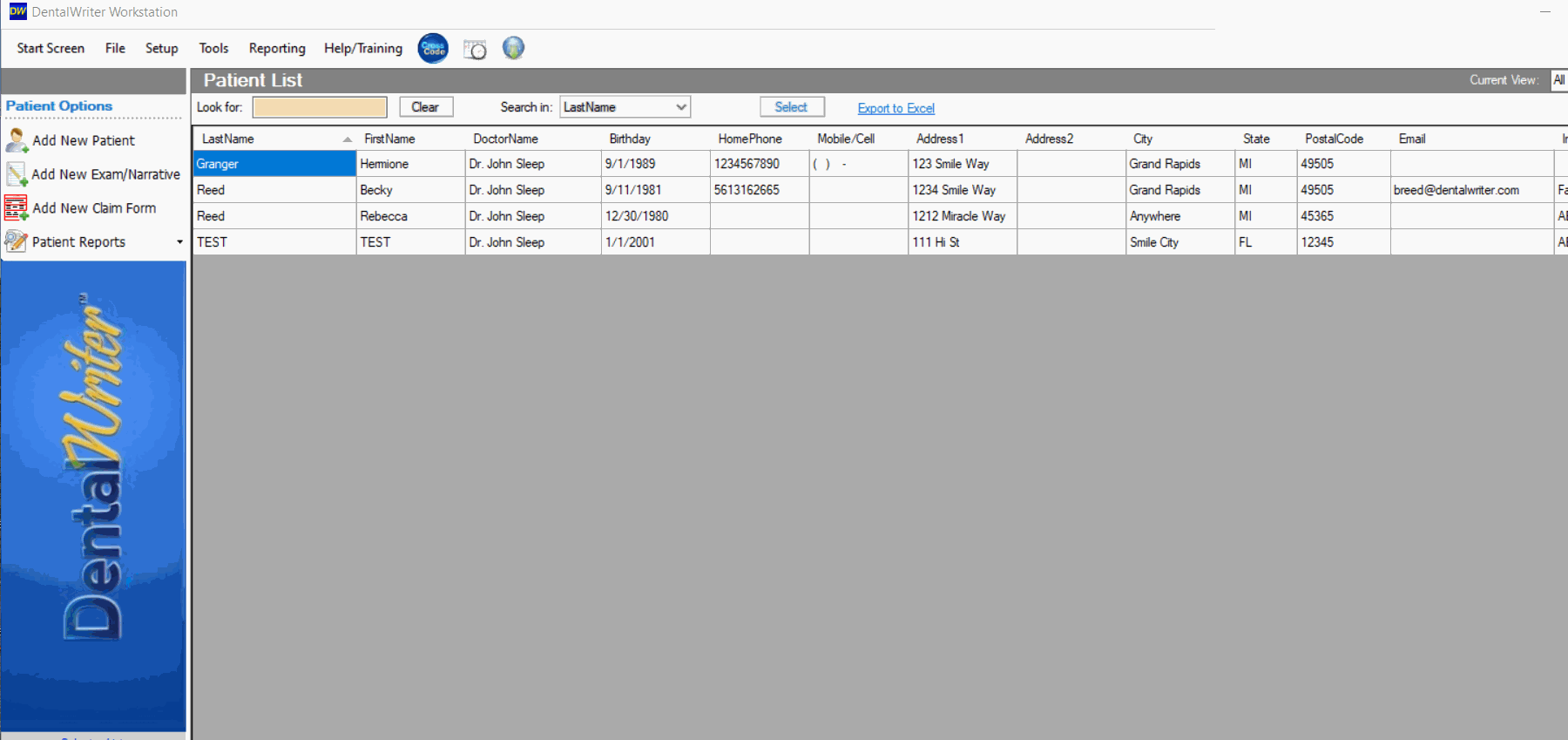Sort by the City column header
The width and height of the screenshot is (1568, 740).
point(1180,139)
